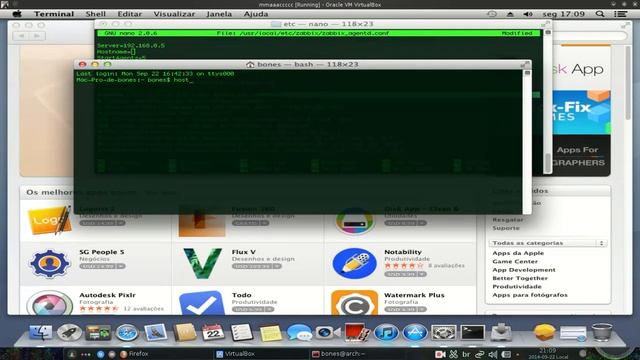Open Apps para fotógrafos link
The width and height of the screenshot is (640, 360).
(x=530, y=295)
